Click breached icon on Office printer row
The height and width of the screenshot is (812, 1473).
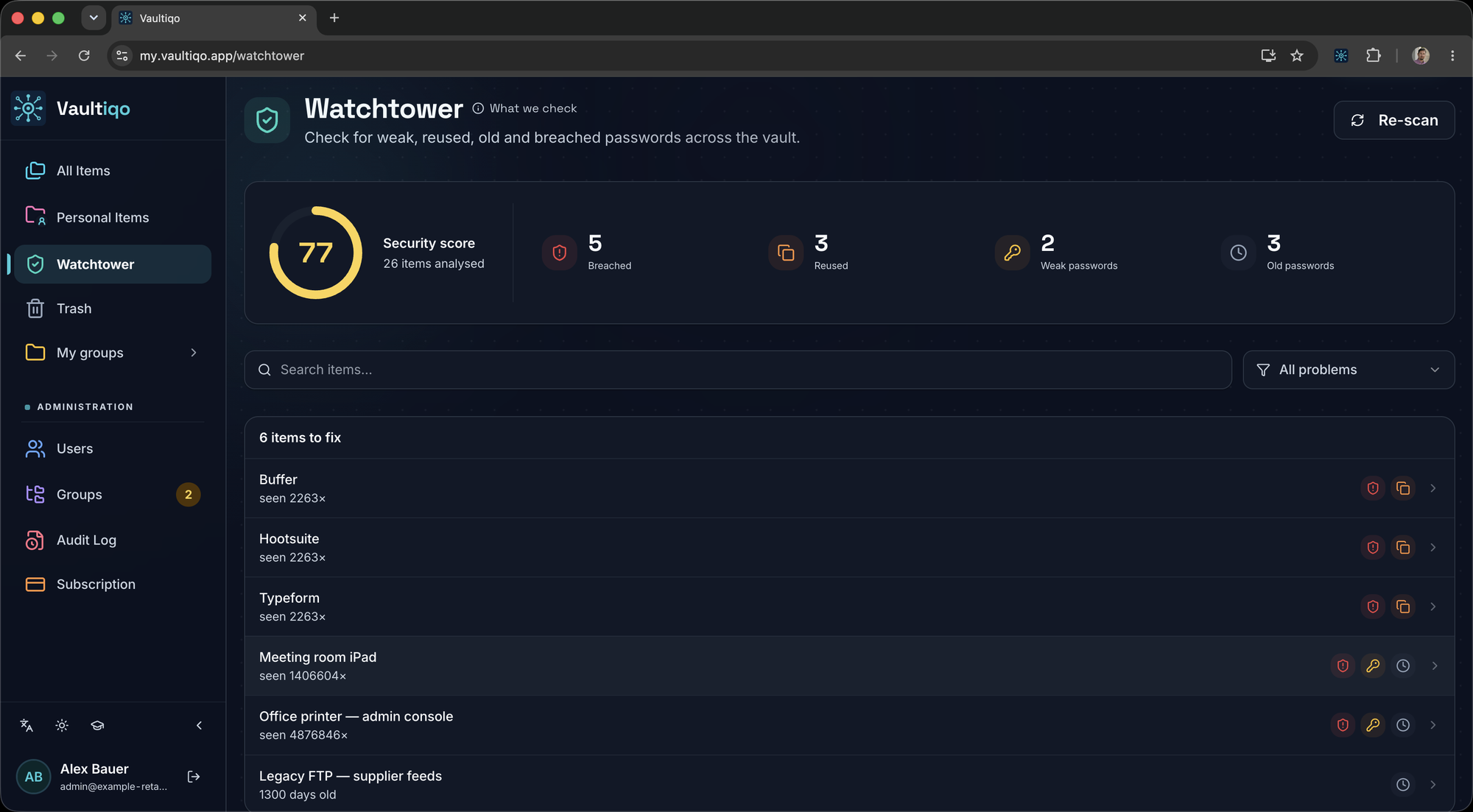pos(1343,725)
